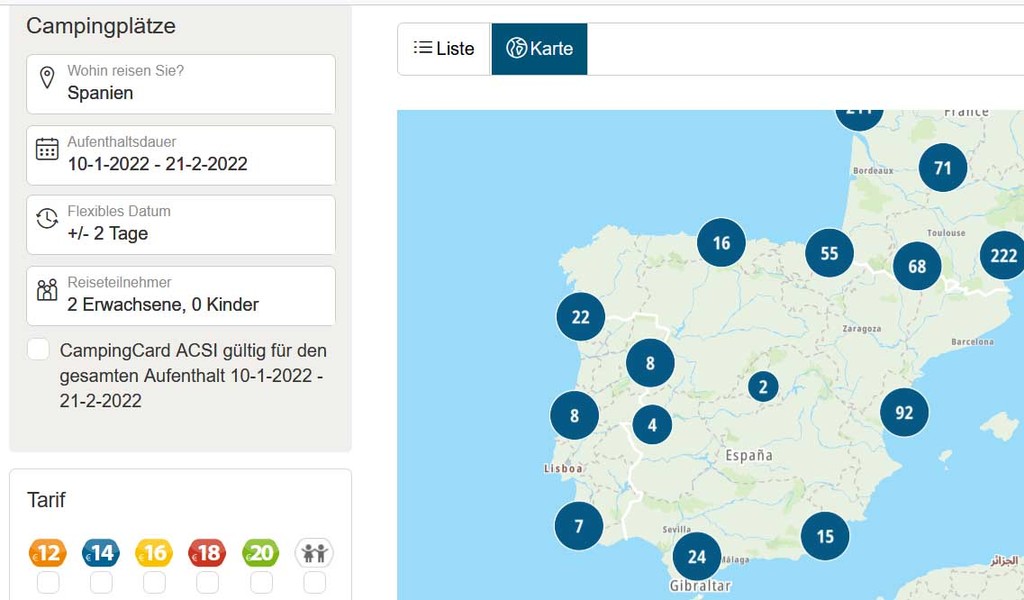Open map cluster 4 on the map
Screen dimensions: 1024x600
pos(652,424)
